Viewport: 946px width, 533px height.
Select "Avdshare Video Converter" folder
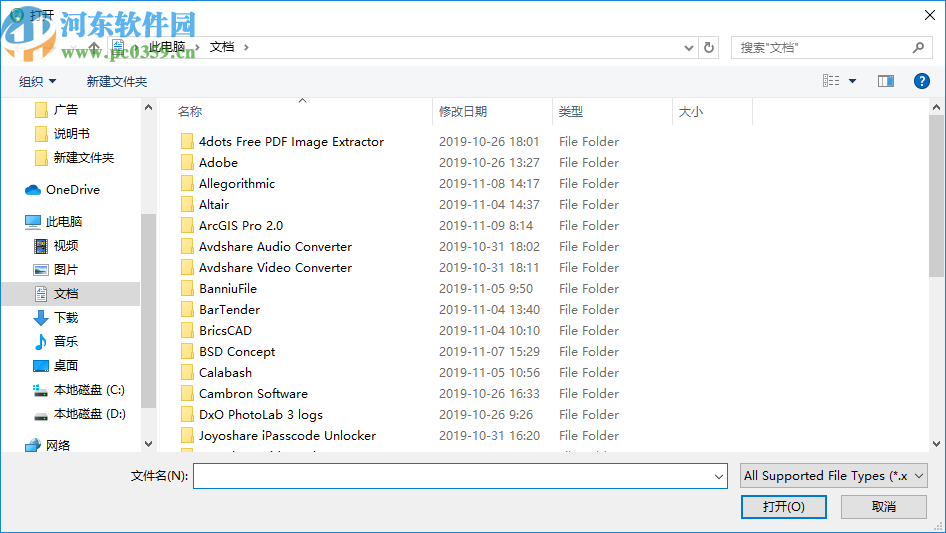point(275,268)
